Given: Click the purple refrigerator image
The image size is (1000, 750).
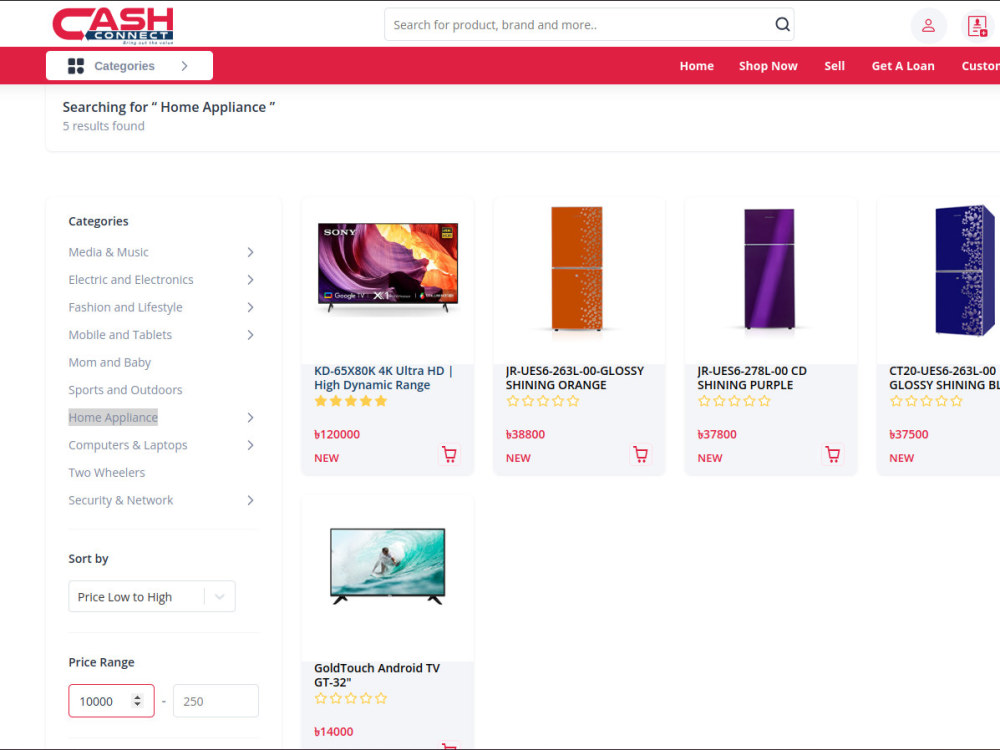Looking at the screenshot, I should pyautogui.click(x=769, y=268).
